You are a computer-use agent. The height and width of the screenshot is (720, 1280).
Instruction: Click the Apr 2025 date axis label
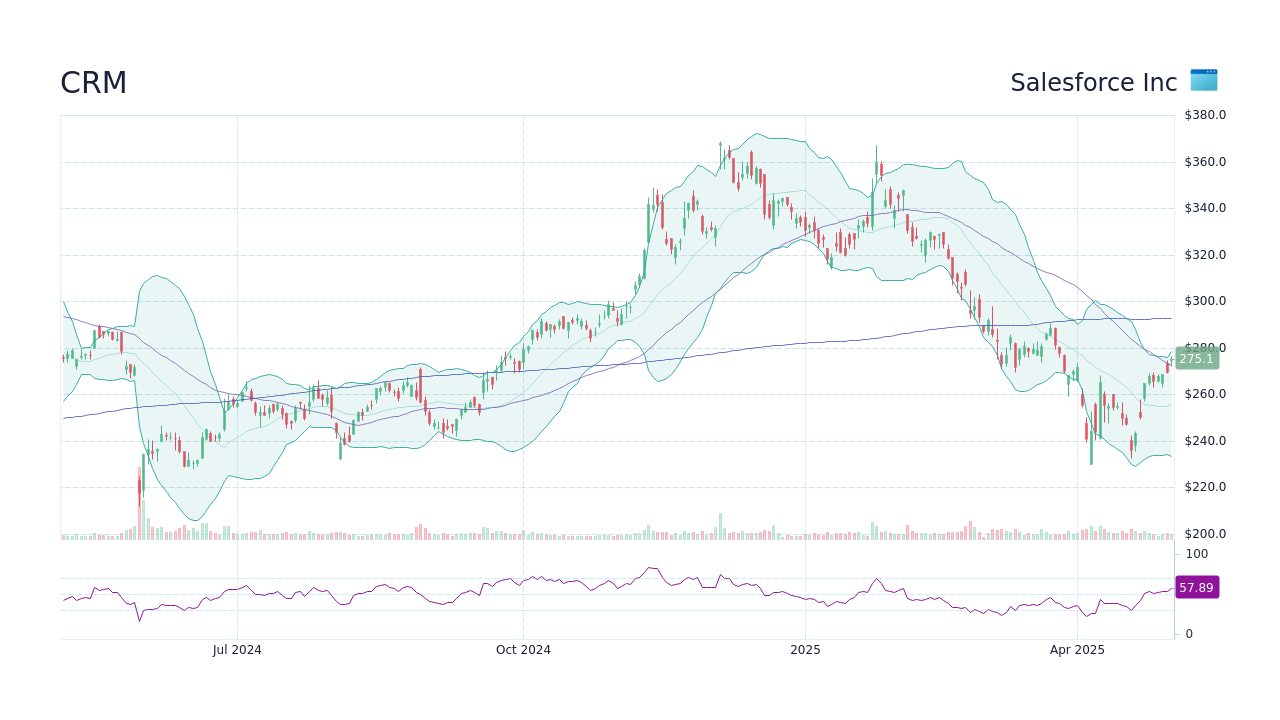1077,650
